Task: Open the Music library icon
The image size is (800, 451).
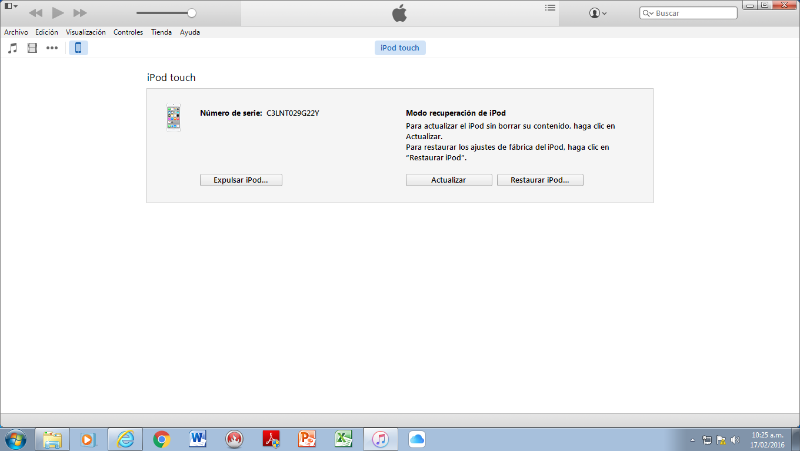Action: coord(12,48)
